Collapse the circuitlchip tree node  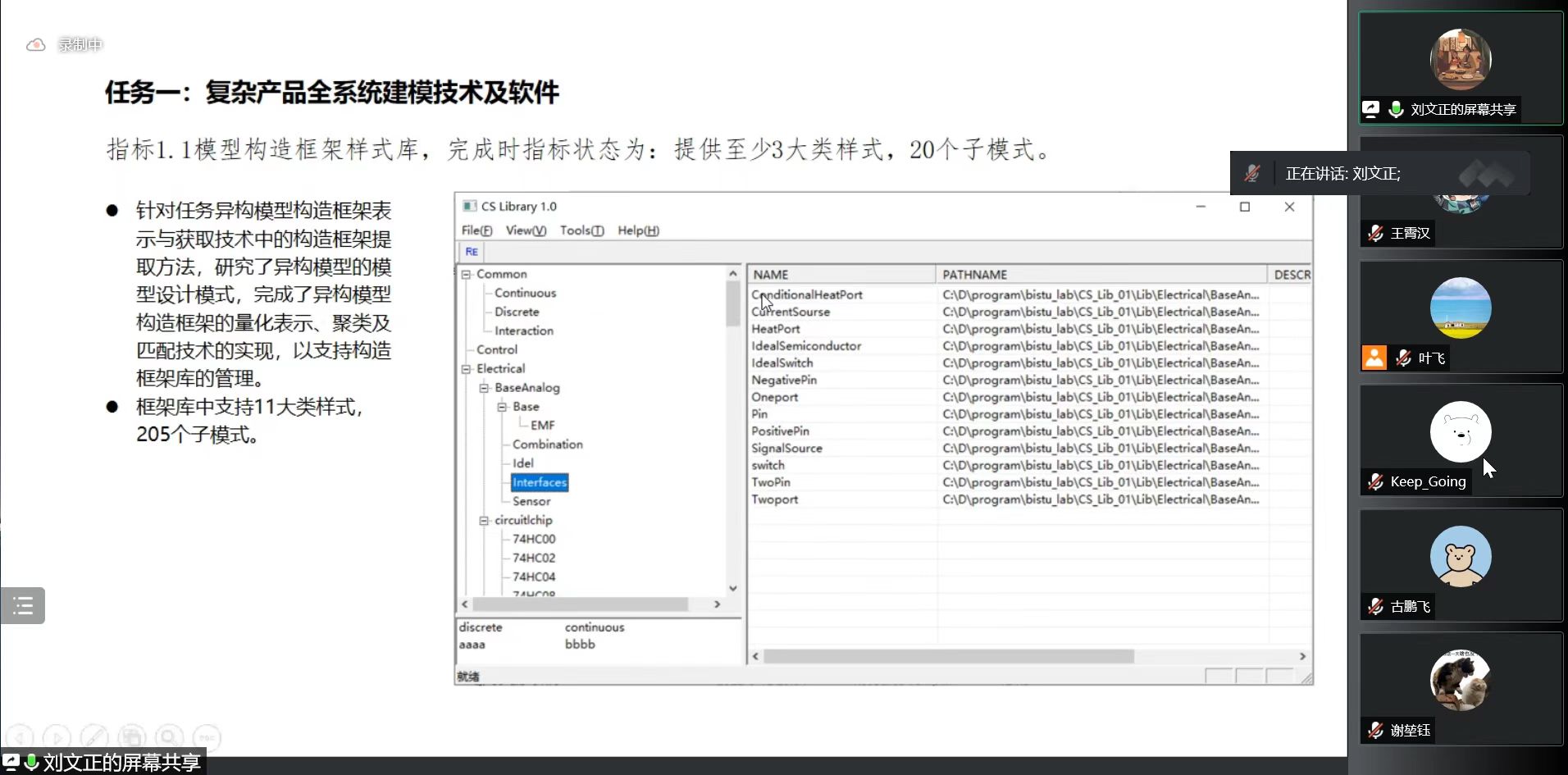click(484, 521)
